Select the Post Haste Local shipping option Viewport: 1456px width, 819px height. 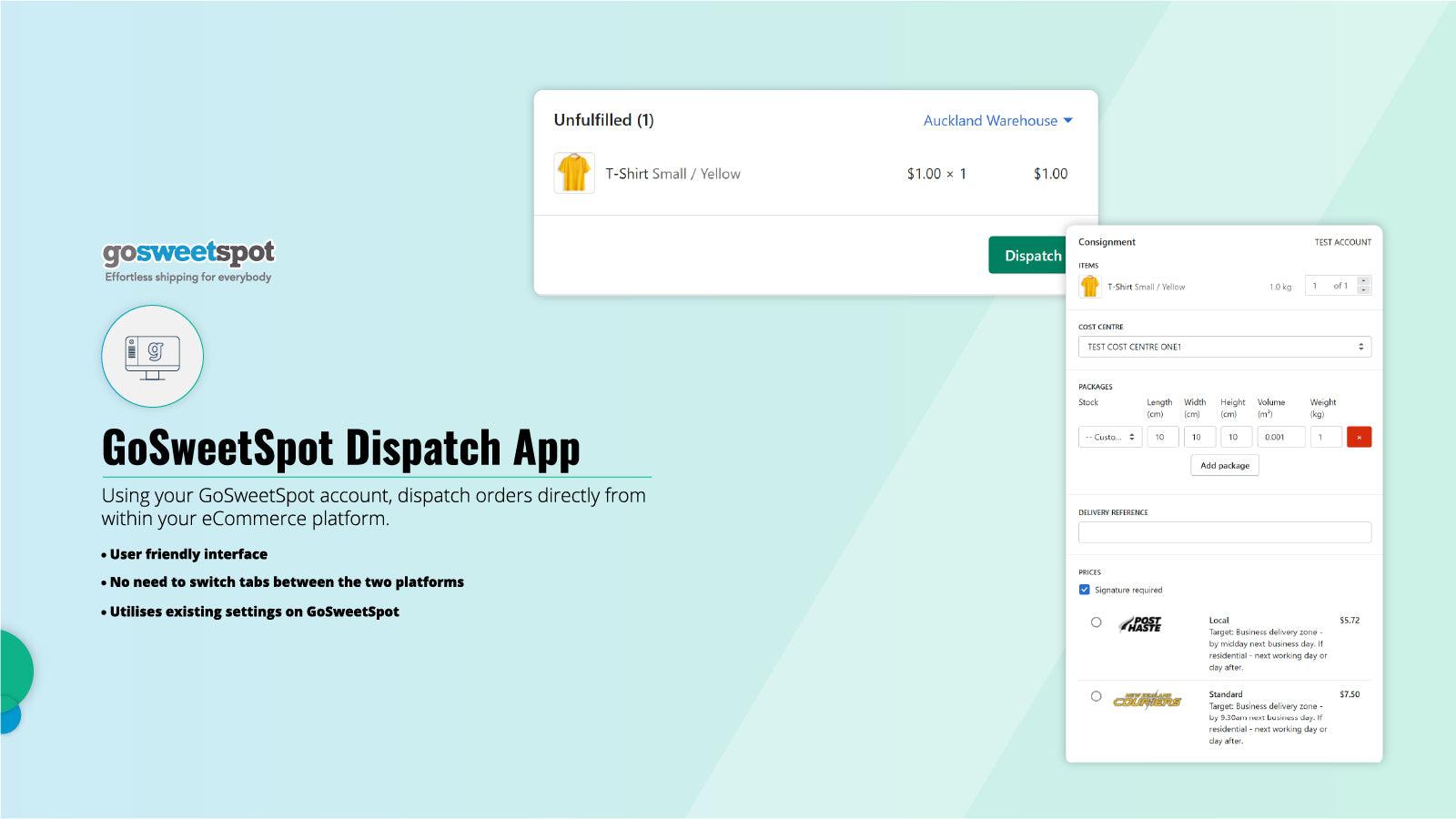click(1097, 622)
